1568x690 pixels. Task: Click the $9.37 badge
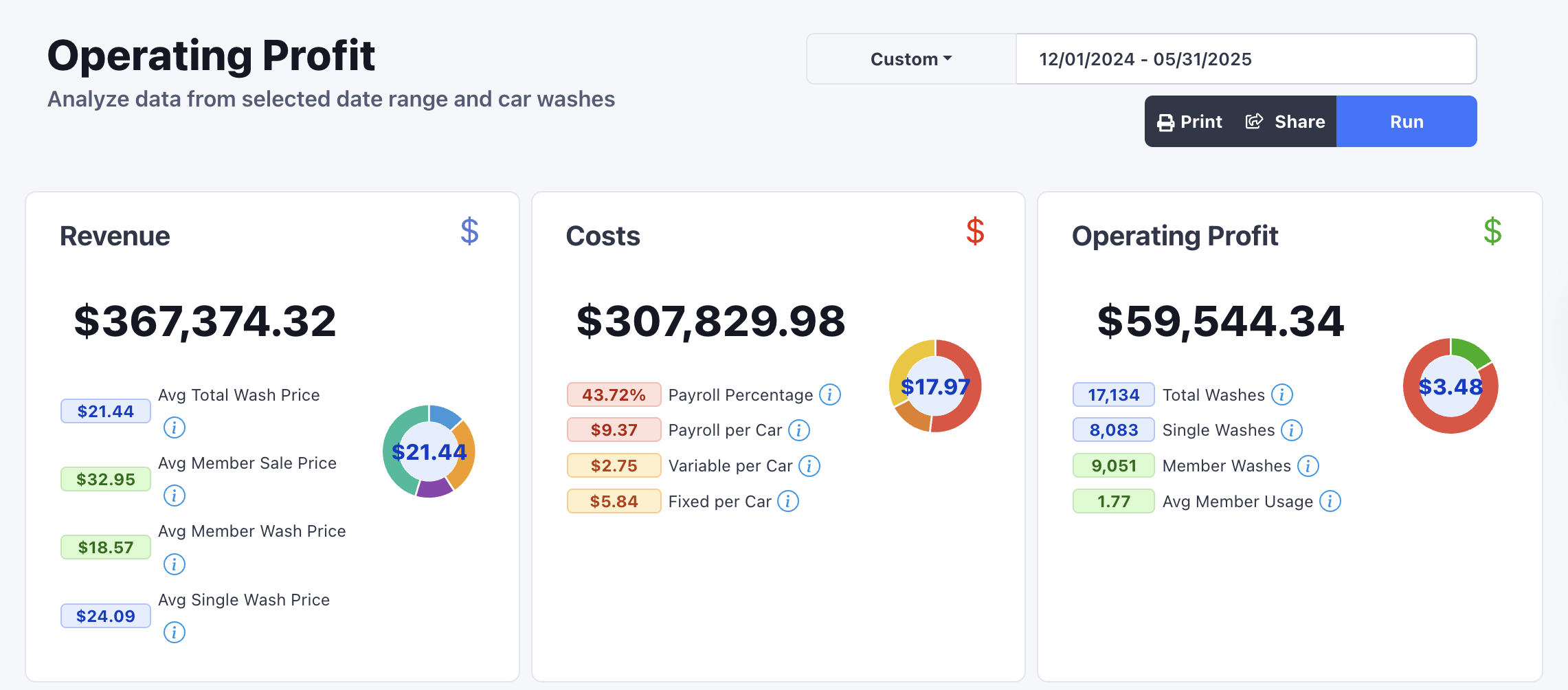[614, 430]
